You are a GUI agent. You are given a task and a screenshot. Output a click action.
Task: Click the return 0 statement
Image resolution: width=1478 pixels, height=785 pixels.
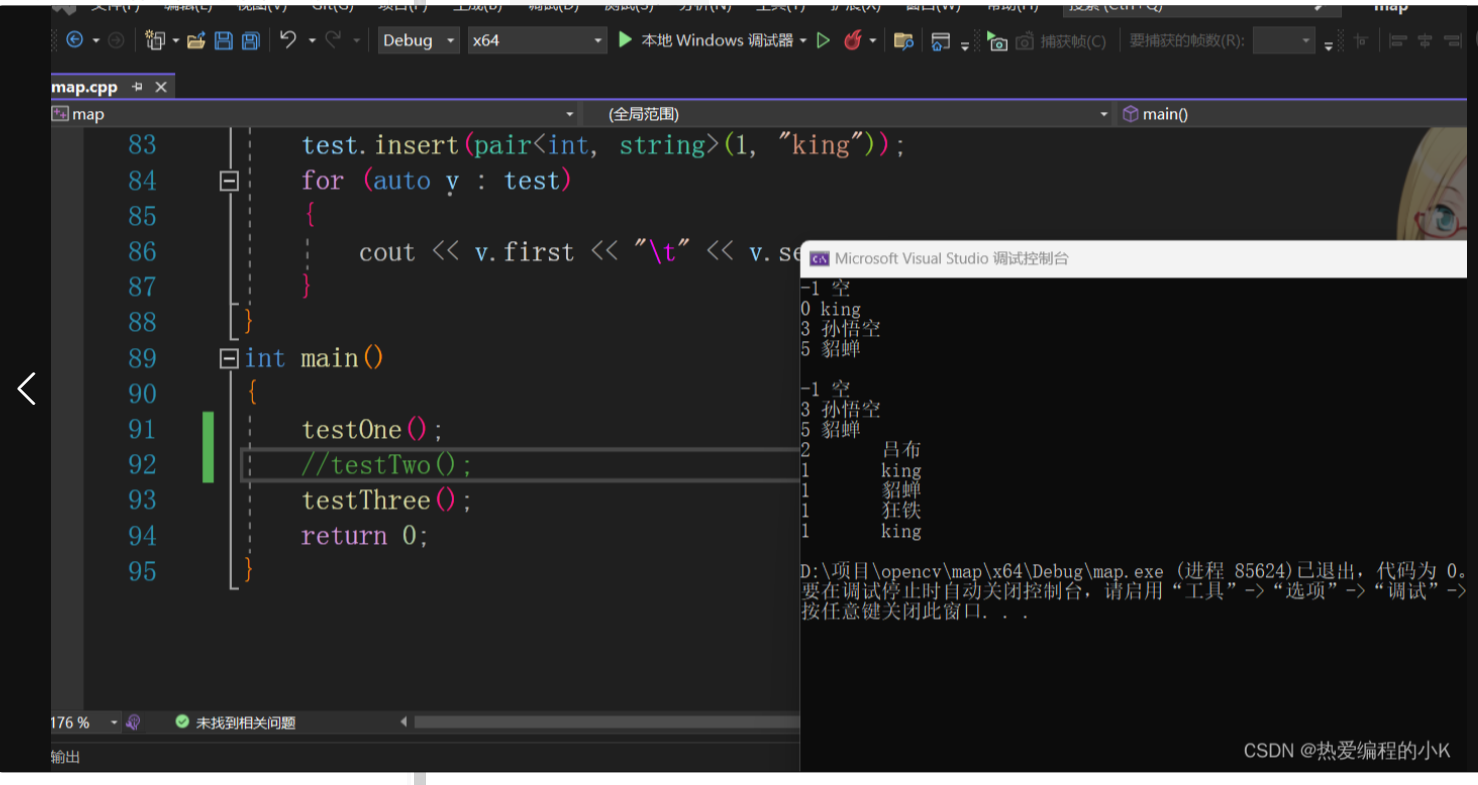pos(365,536)
